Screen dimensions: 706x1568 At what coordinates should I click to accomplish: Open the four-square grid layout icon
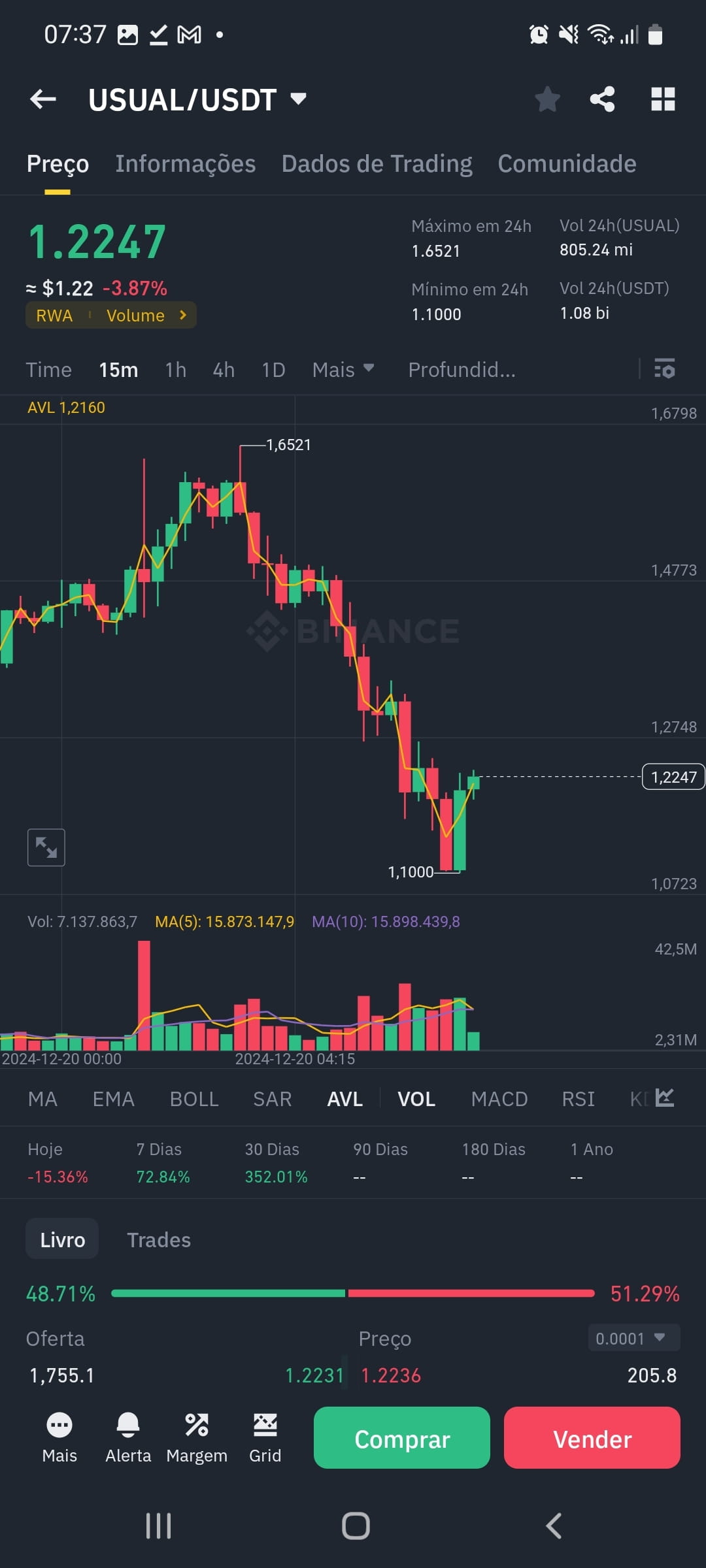(x=663, y=99)
